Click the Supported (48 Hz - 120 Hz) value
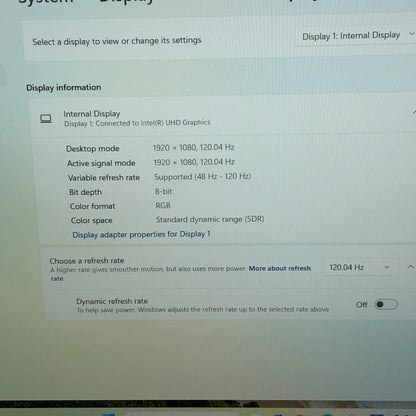 202,176
